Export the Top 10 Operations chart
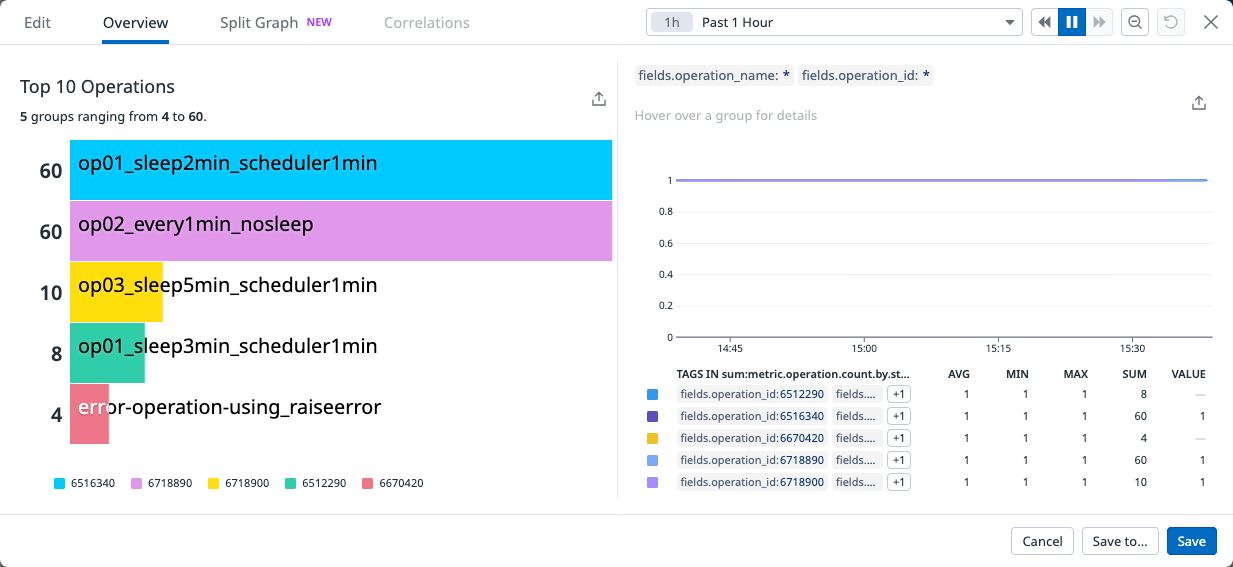The height and width of the screenshot is (567, 1233). [x=598, y=99]
